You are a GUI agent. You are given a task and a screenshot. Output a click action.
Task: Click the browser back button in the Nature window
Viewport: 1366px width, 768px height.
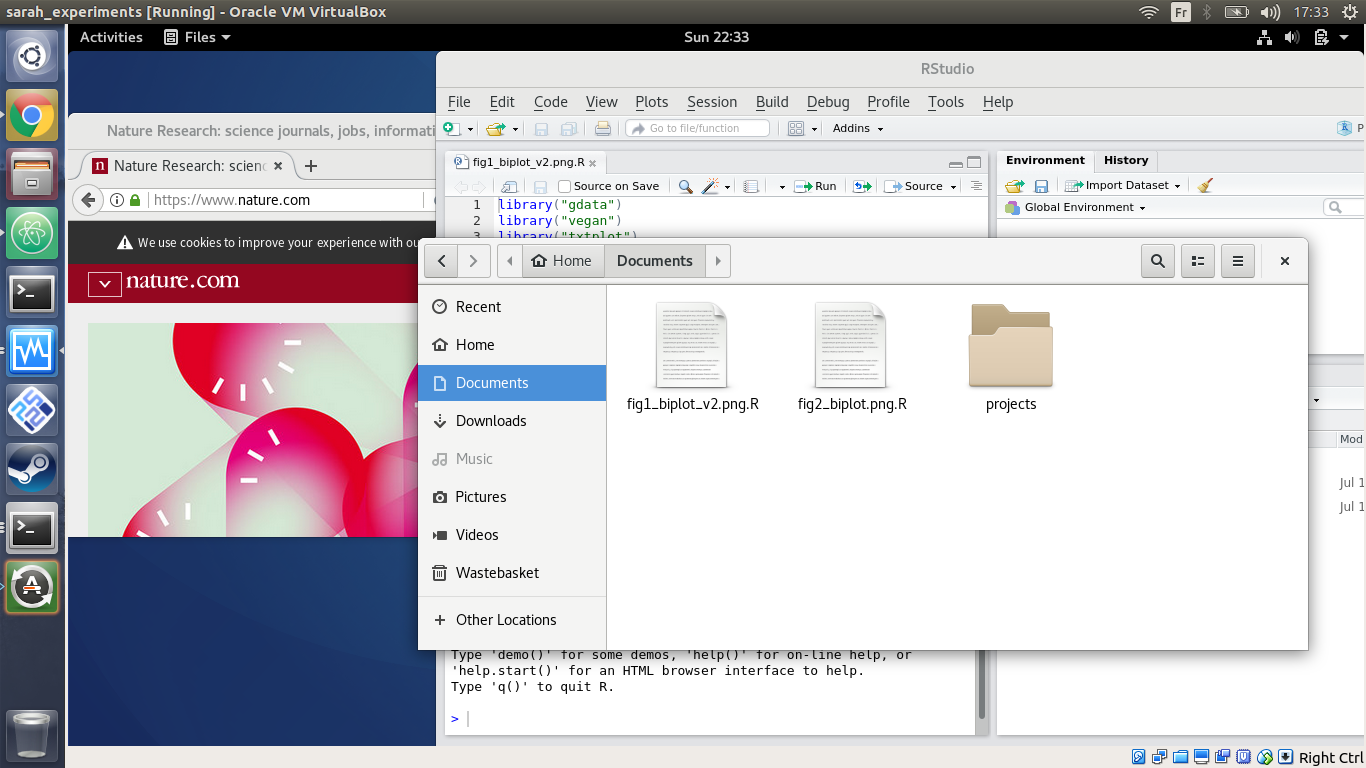(88, 200)
